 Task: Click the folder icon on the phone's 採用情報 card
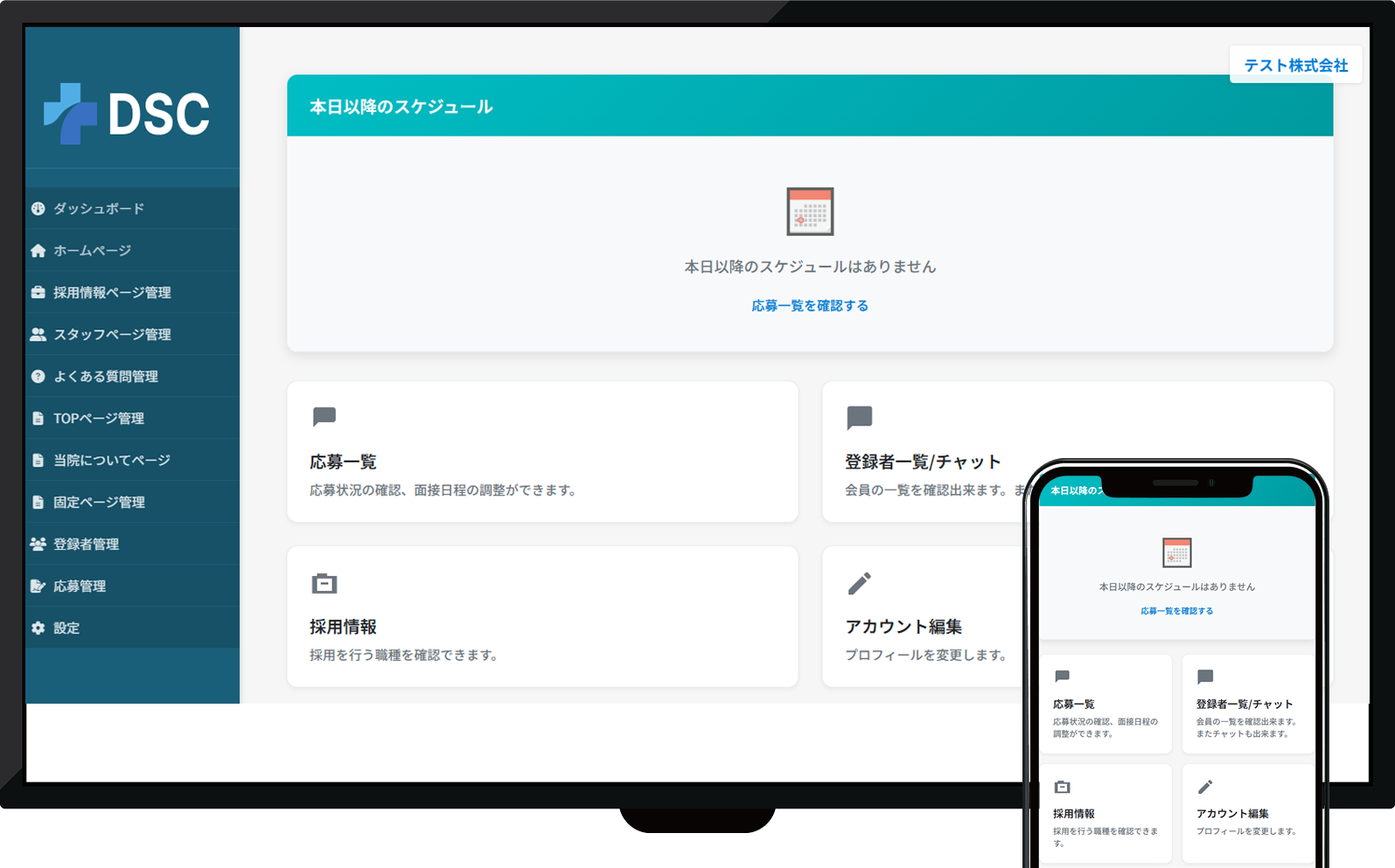pyautogui.click(x=1063, y=787)
